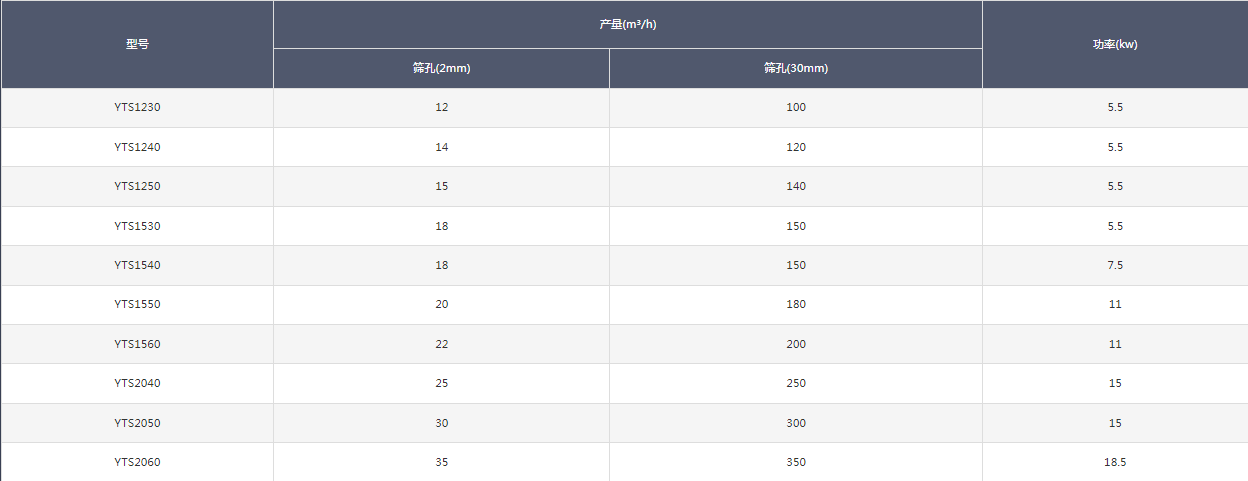Click the YTS1530 model cell

(x=137, y=226)
